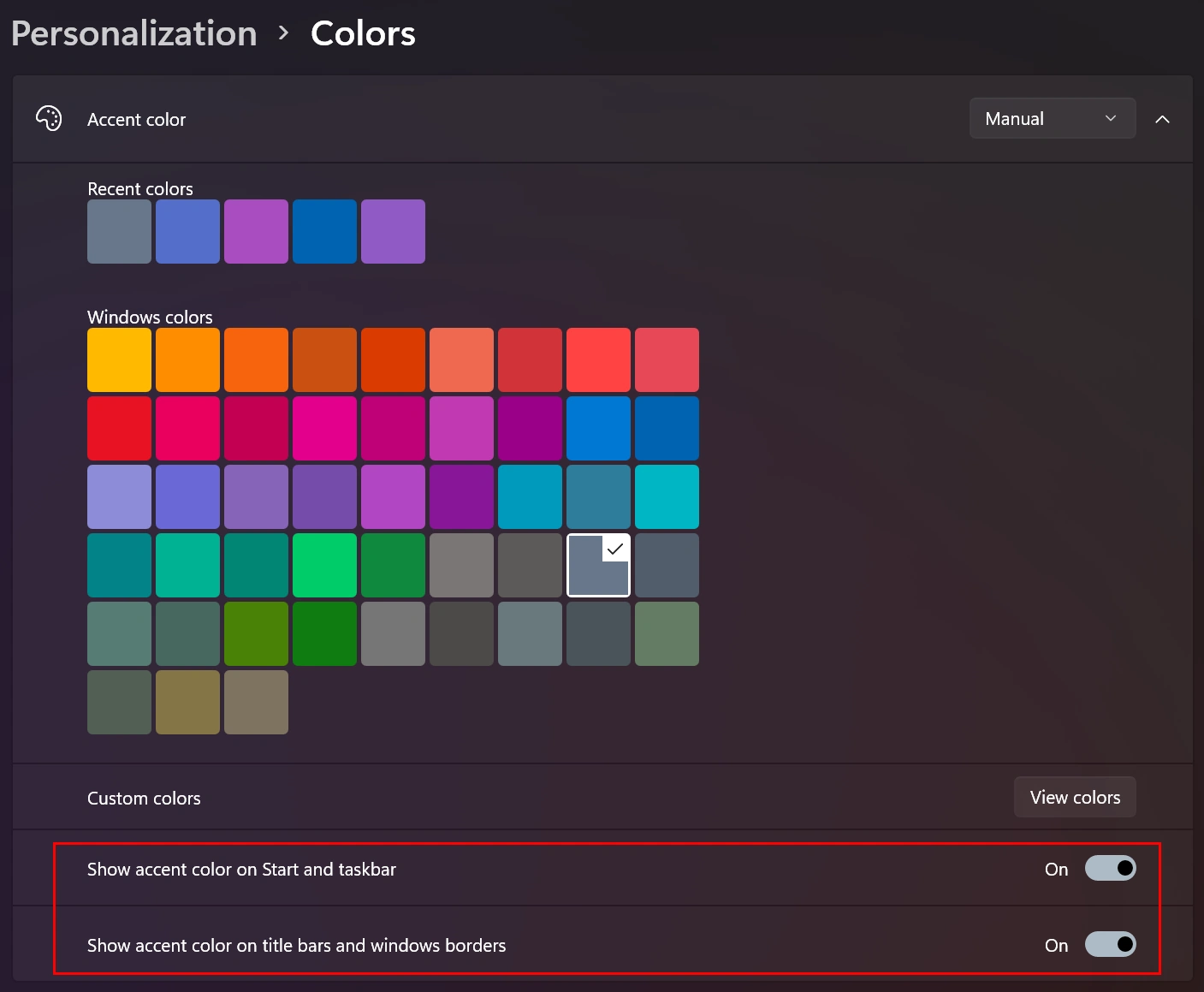This screenshot has width=1204, height=992.
Task: Choose the bright turquoise swatch in Windows colors
Action: (667, 497)
